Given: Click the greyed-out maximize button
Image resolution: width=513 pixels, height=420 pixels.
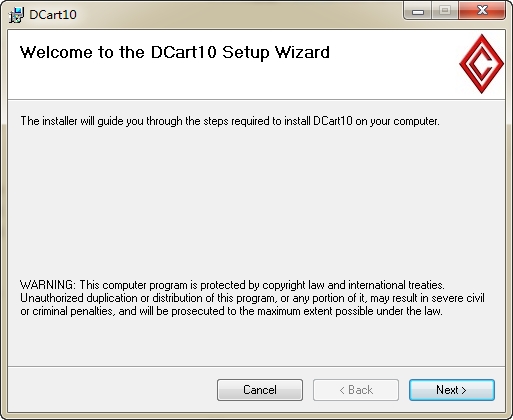Looking at the screenshot, I should 445,11.
